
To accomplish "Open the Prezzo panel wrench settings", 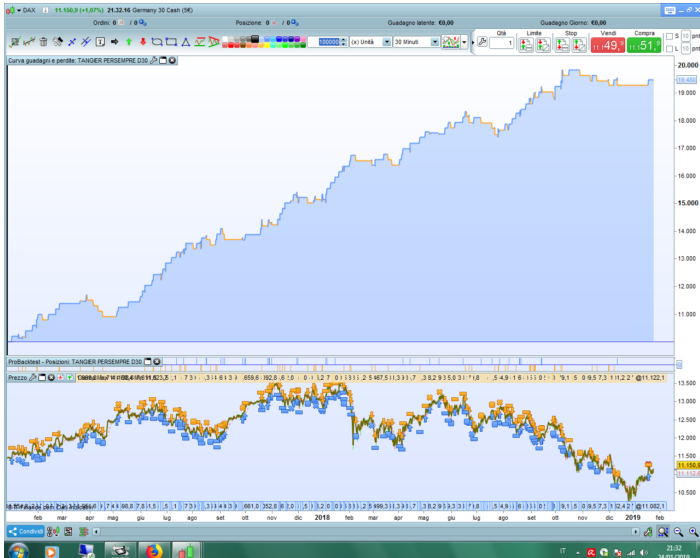I will [33, 378].
